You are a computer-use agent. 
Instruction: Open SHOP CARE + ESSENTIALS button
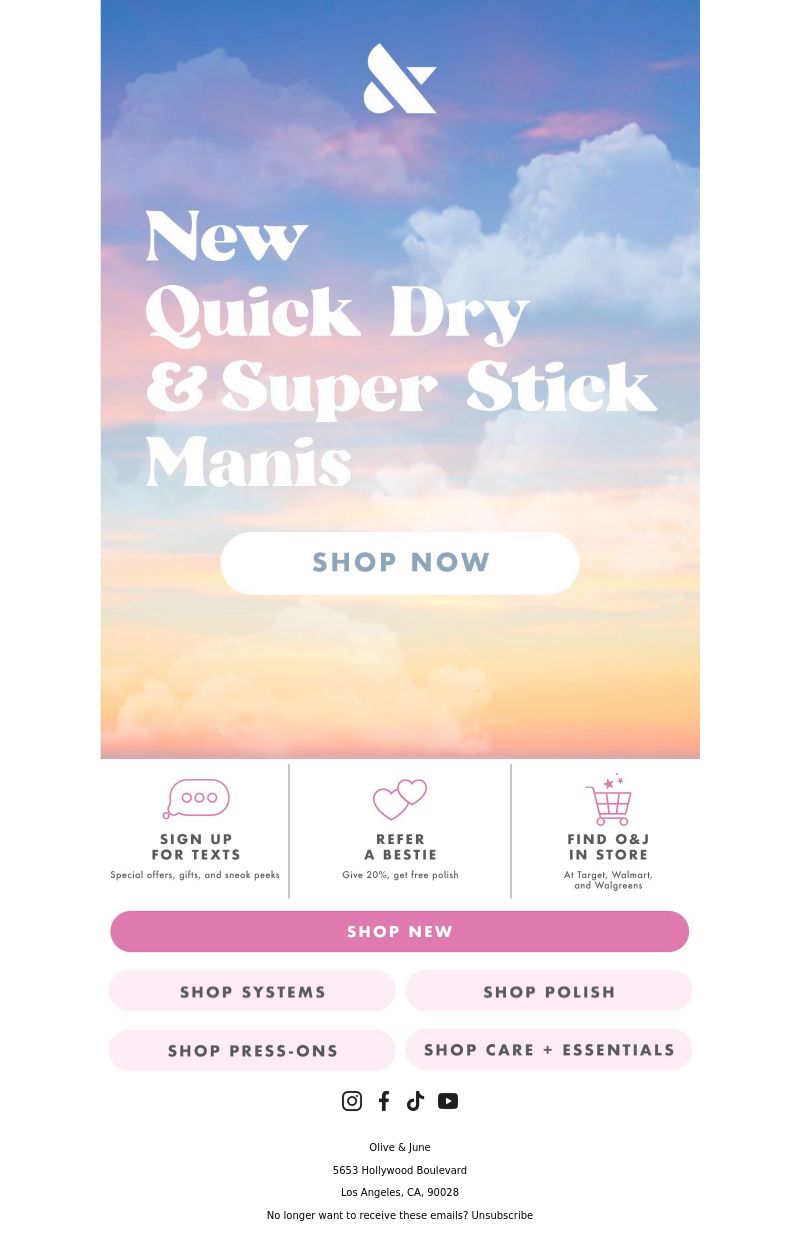coord(549,1049)
